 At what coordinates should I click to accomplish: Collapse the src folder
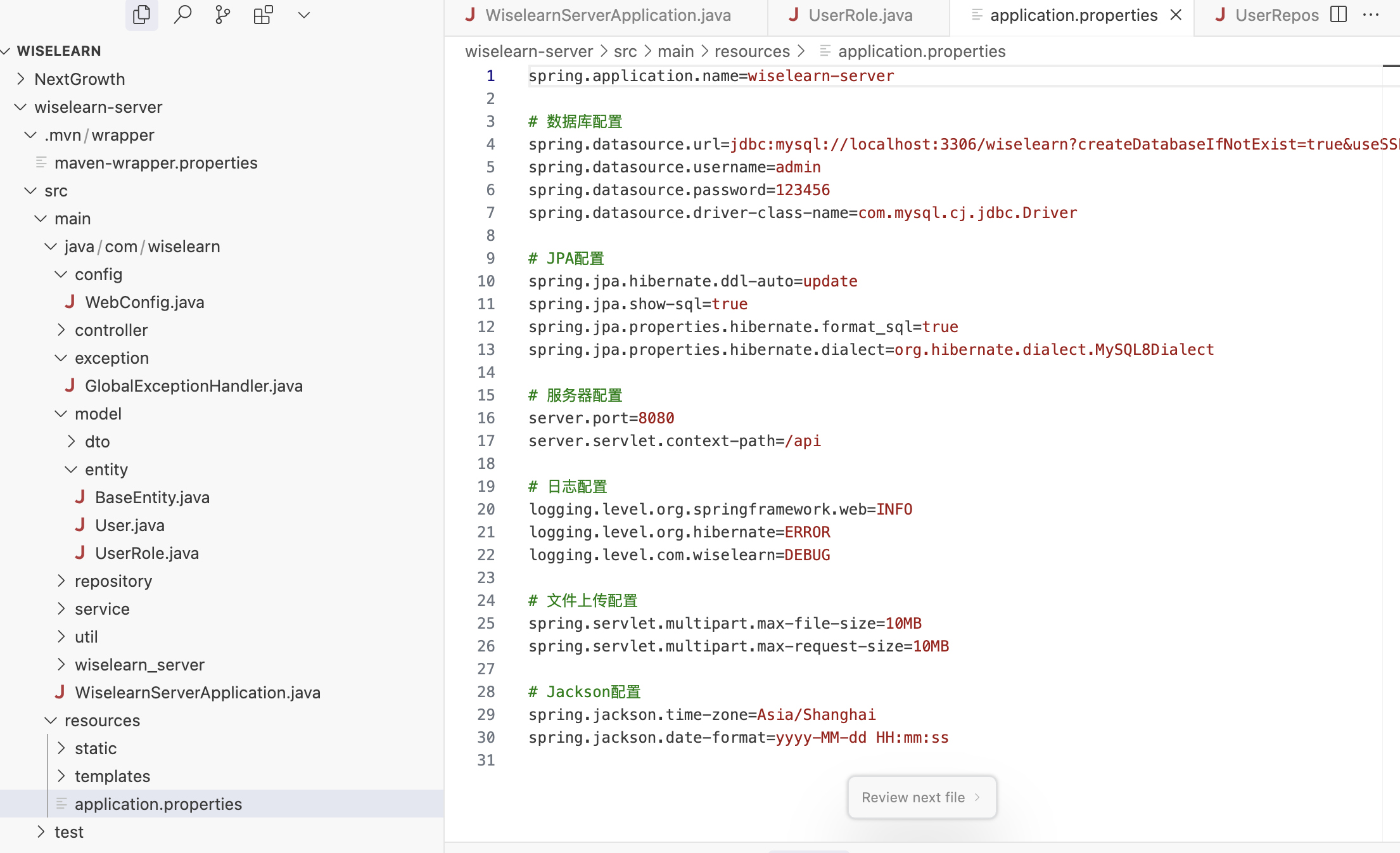pyautogui.click(x=222, y=191)
